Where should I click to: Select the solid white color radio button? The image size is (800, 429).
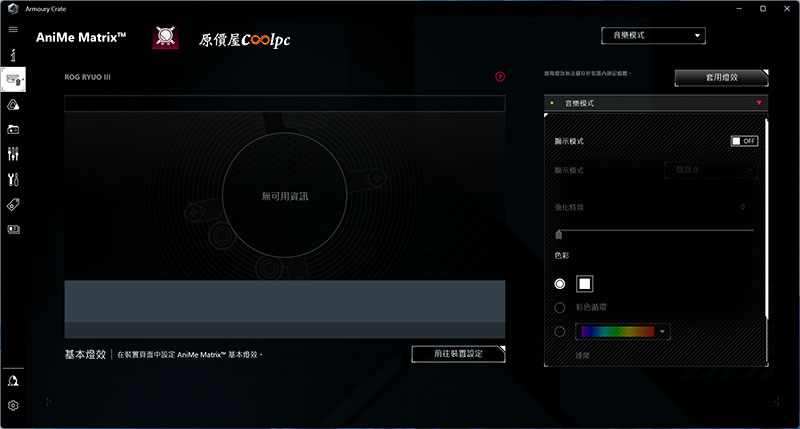coord(560,284)
